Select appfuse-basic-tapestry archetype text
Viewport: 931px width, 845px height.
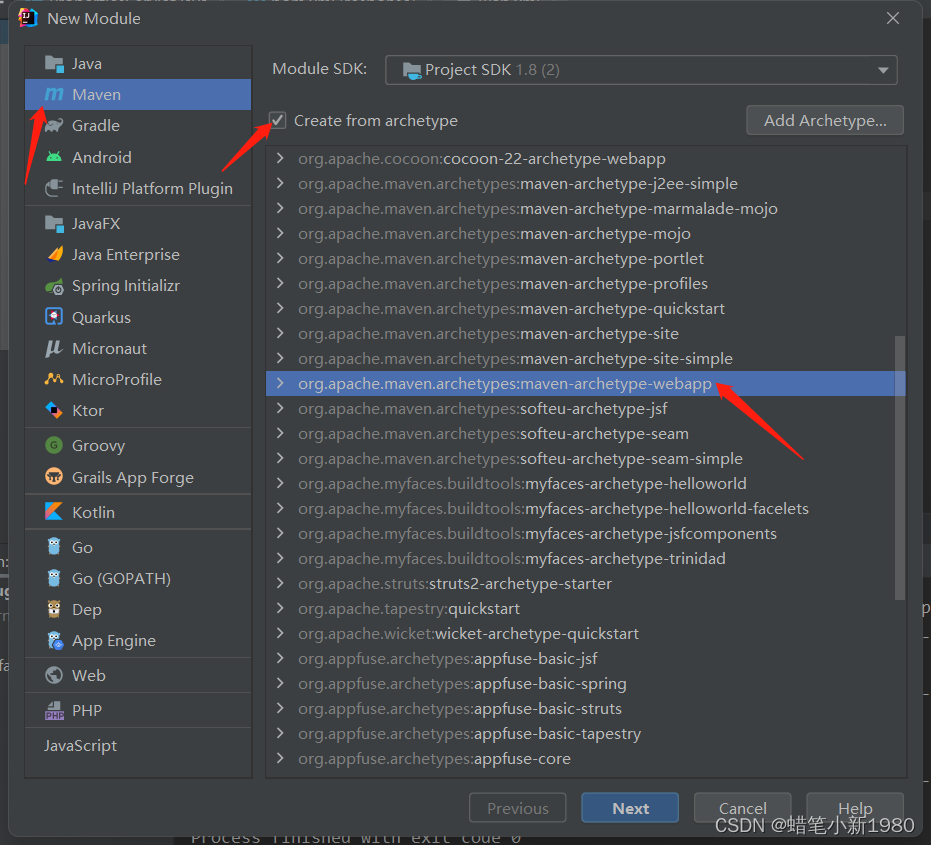[470, 734]
